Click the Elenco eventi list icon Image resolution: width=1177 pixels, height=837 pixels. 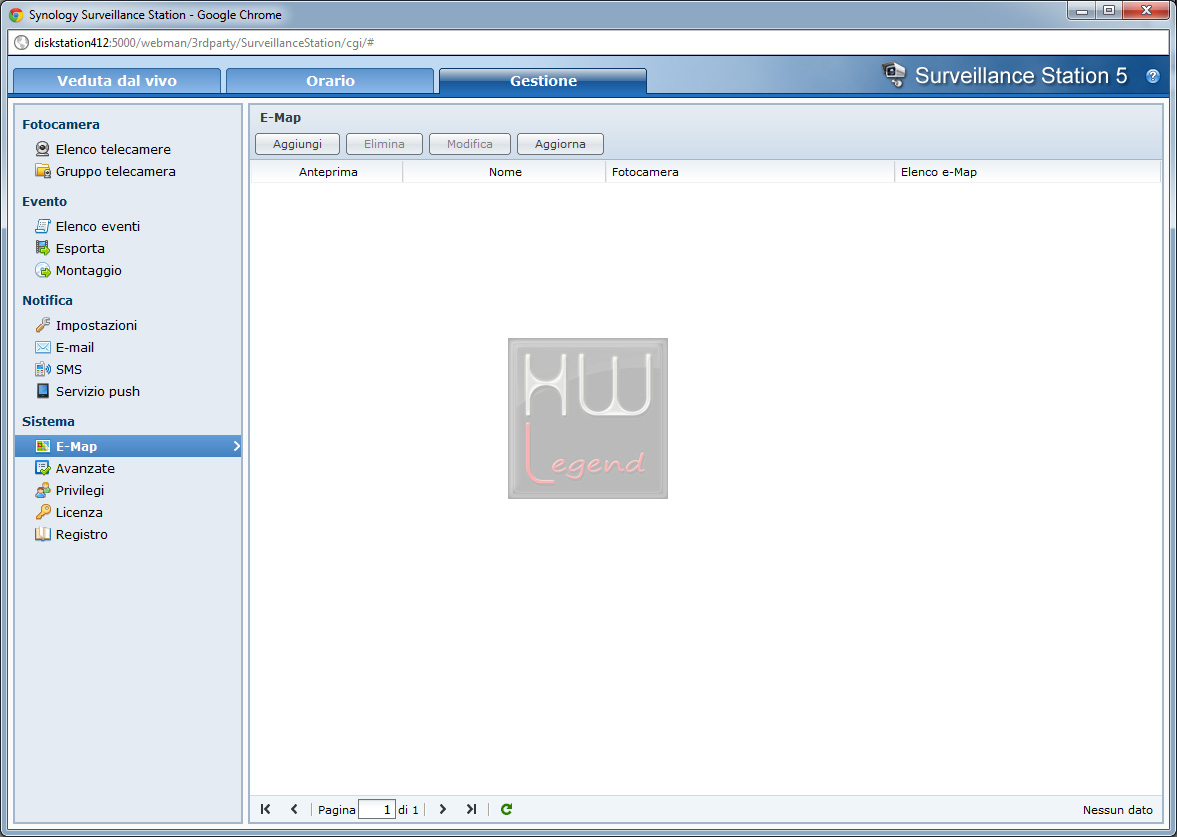(43, 226)
